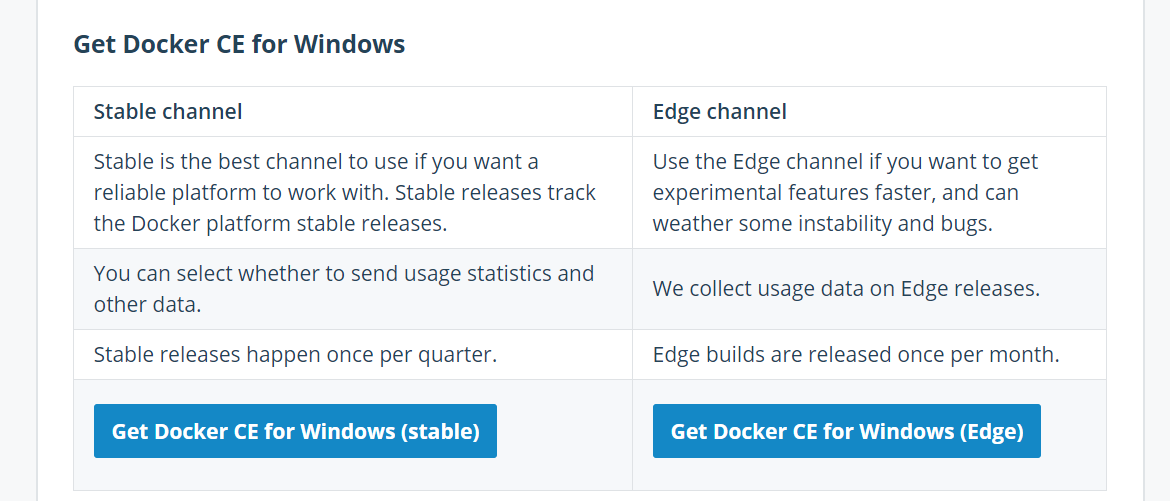Screen dimensions: 1170x501
Task: Click the phrase "Docker platform stable releases"
Action: click(x=289, y=223)
